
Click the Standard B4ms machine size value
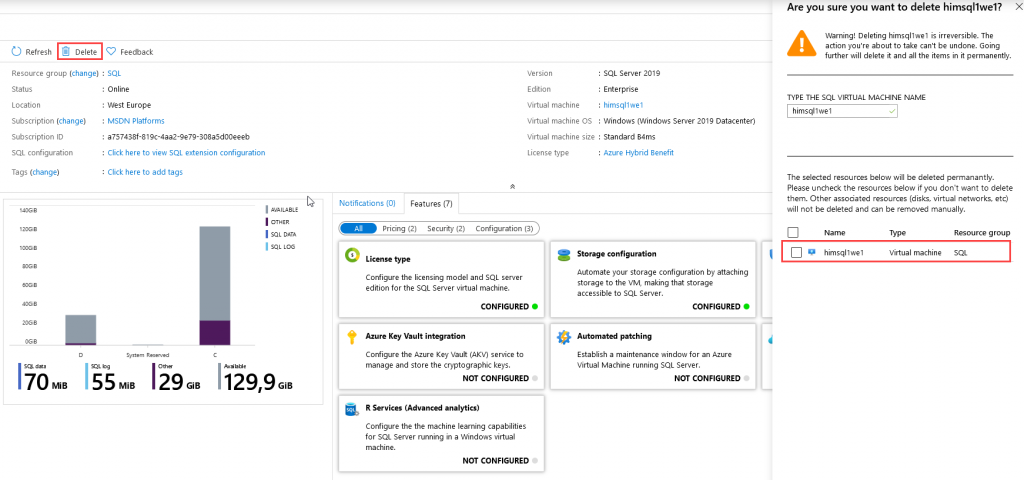629,137
